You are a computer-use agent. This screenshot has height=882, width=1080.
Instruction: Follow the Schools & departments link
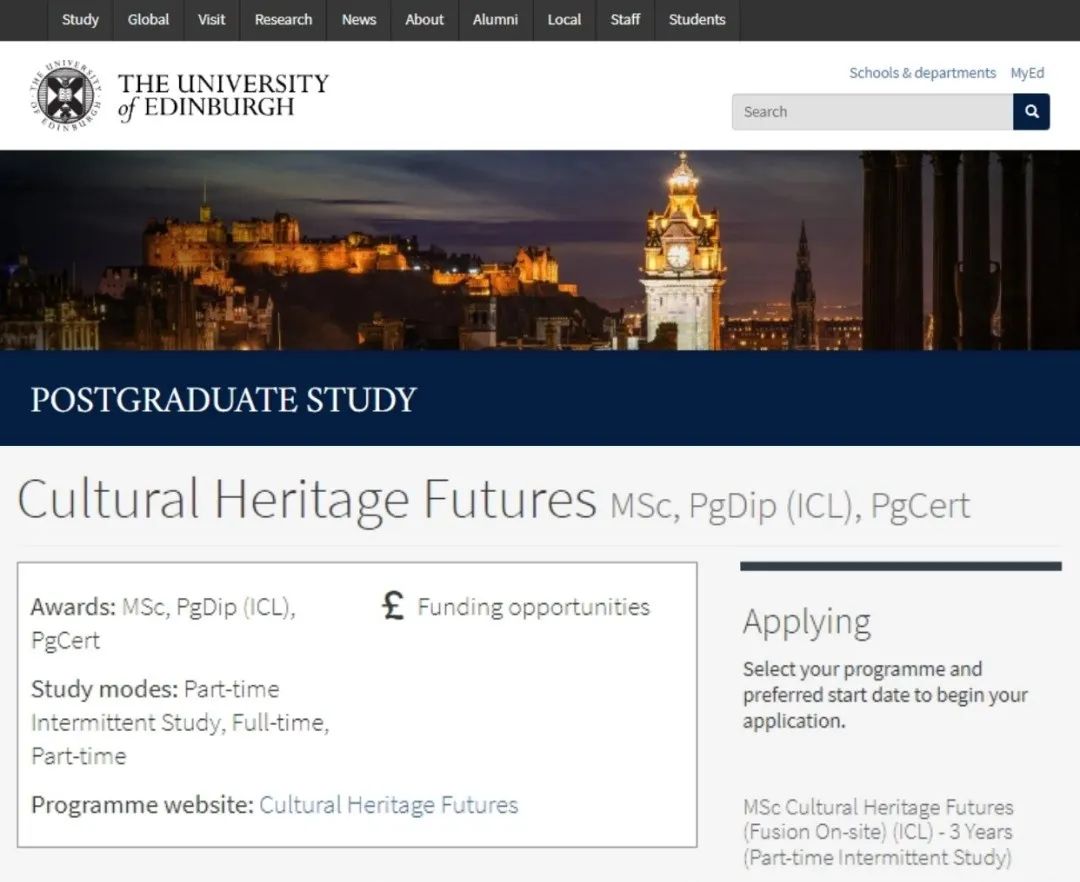click(x=922, y=73)
